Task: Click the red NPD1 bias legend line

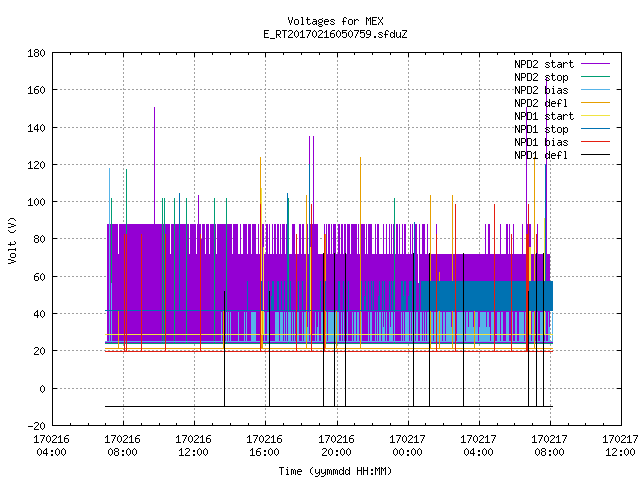Action: [595, 142]
